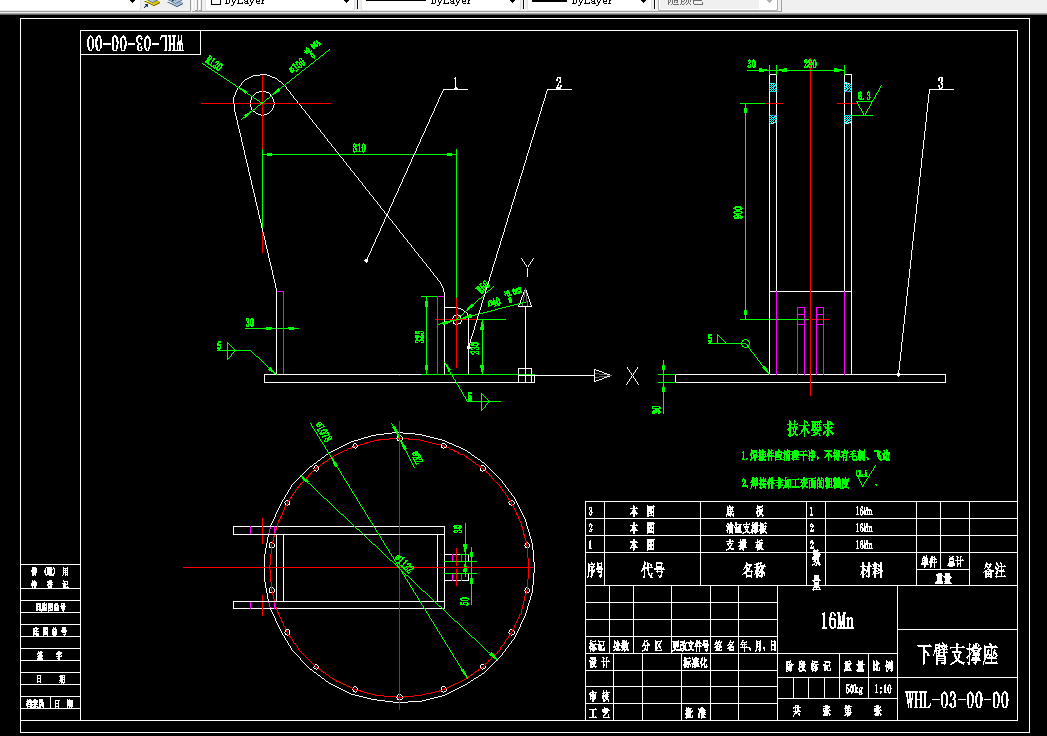The height and width of the screenshot is (736, 1047).
Task: Click the 阶段标记 label
Action: point(808,666)
